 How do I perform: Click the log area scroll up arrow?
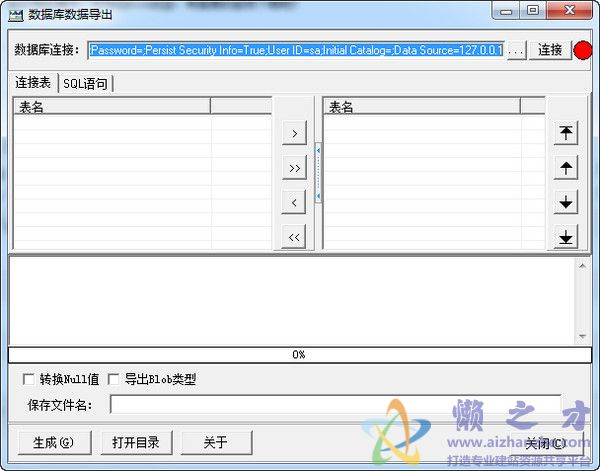point(582,266)
